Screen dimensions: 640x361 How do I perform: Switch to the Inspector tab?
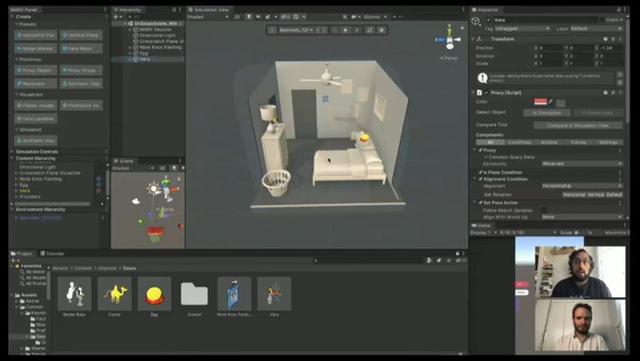pyautogui.click(x=485, y=9)
